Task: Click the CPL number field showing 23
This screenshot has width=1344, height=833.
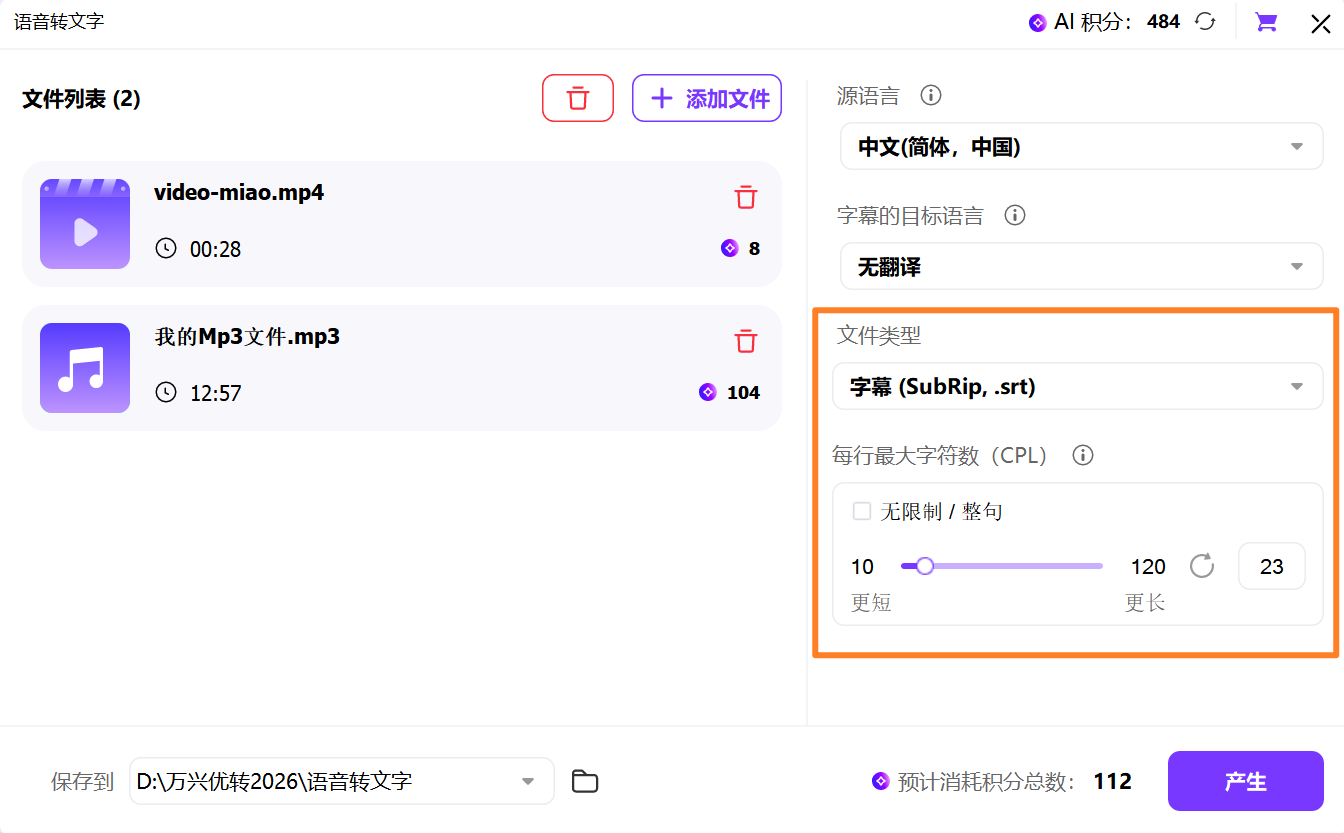Action: [x=1271, y=567]
